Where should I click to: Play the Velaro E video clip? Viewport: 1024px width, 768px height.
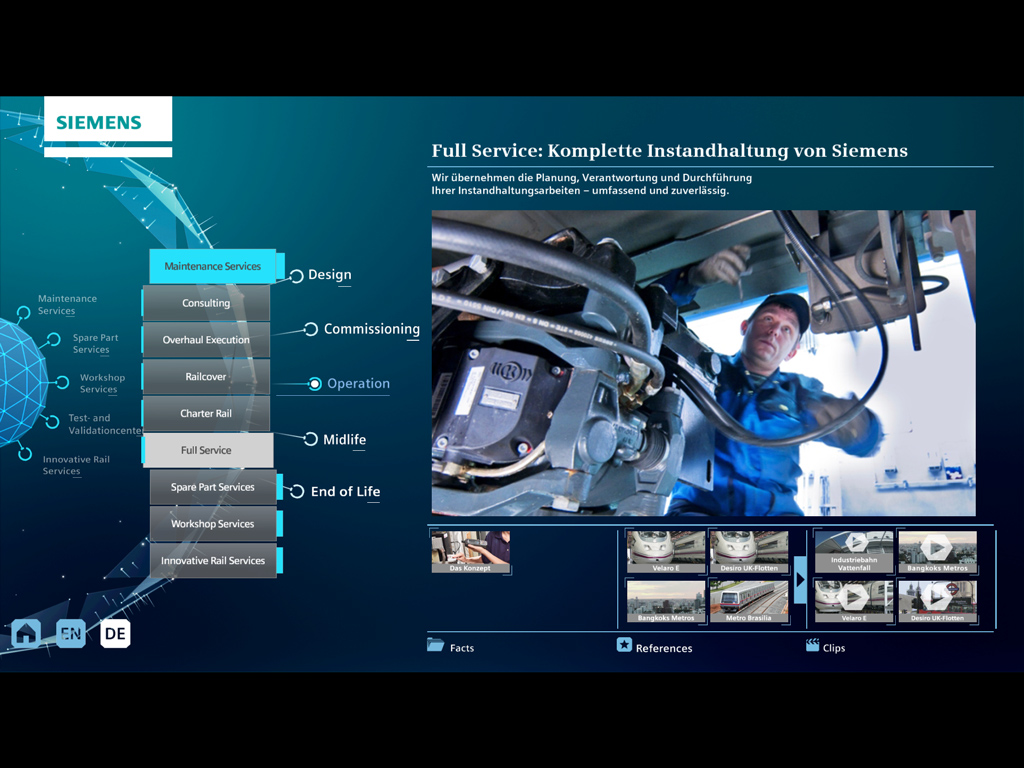[854, 601]
